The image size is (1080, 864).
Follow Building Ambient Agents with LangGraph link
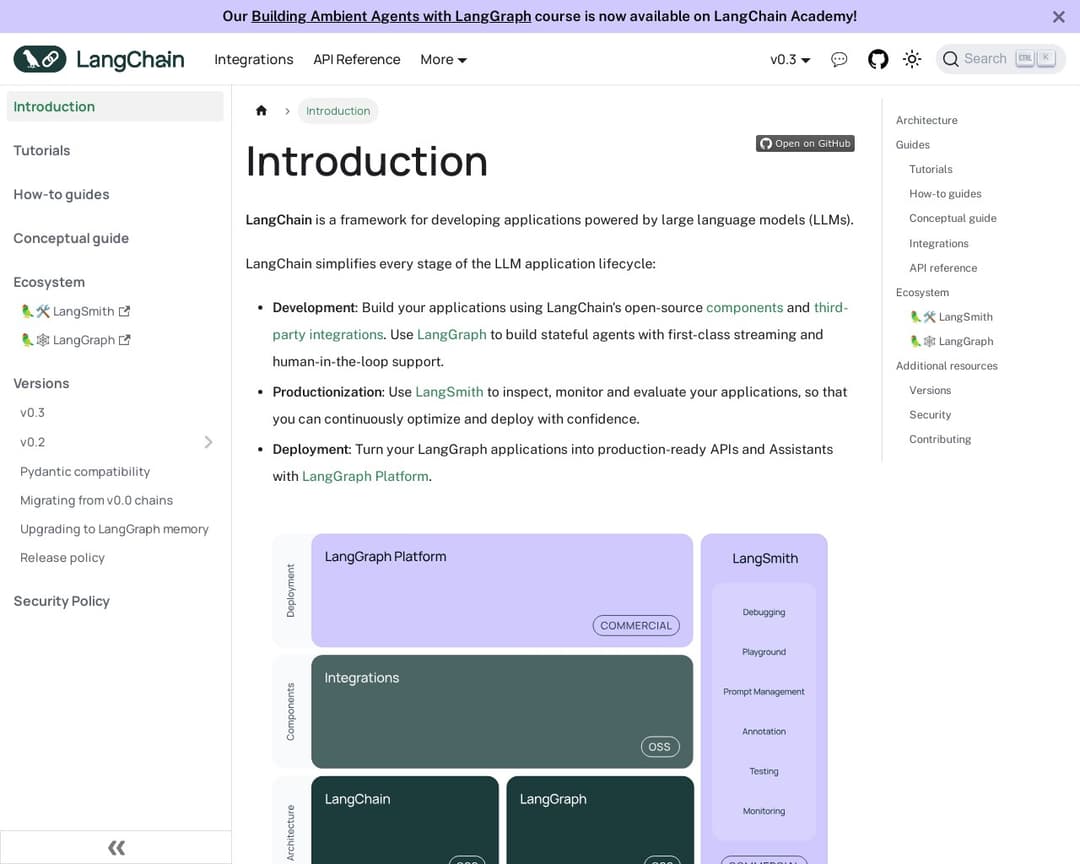point(391,17)
